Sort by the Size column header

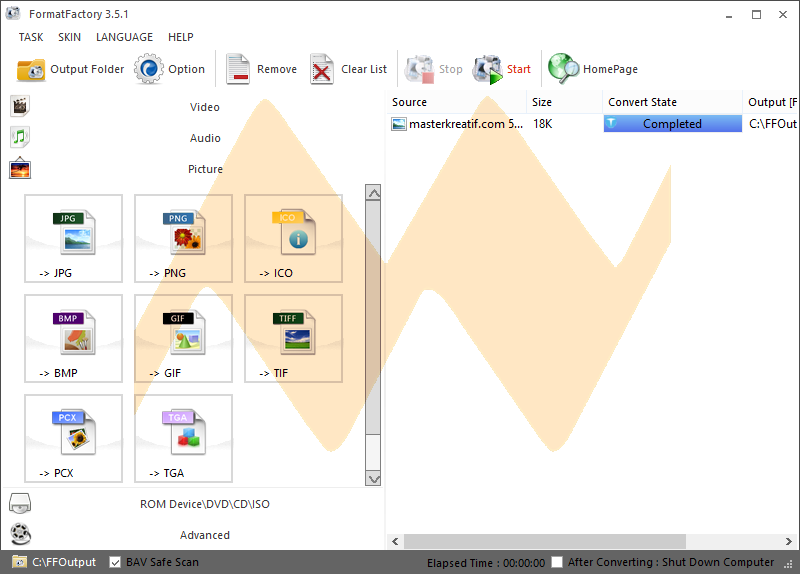click(564, 102)
